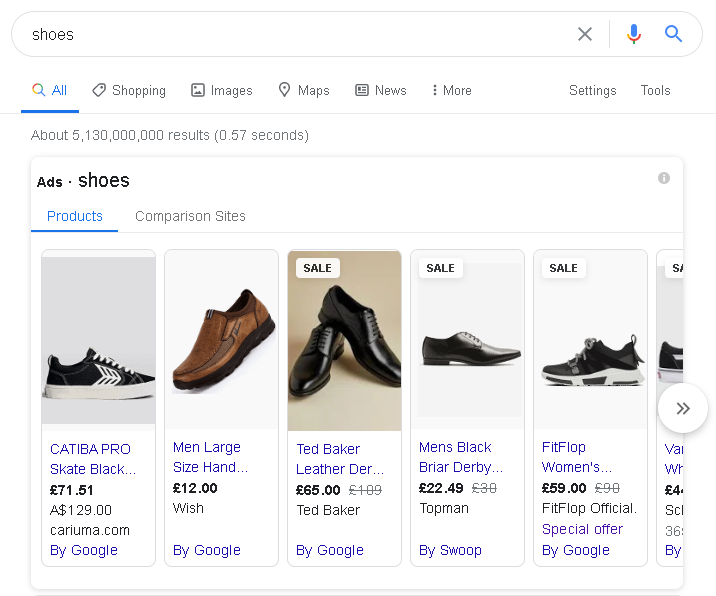Open brown Men Large Size shoe image
This screenshot has height=596, width=716.
pyautogui.click(x=221, y=340)
